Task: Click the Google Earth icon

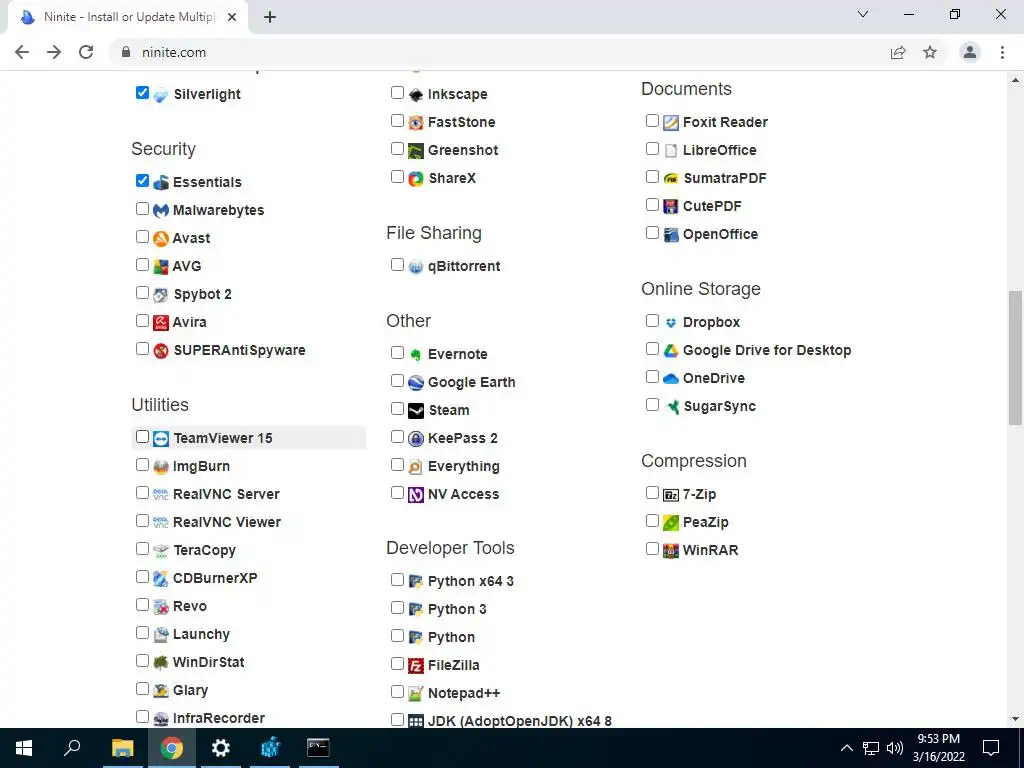Action: pos(416,383)
